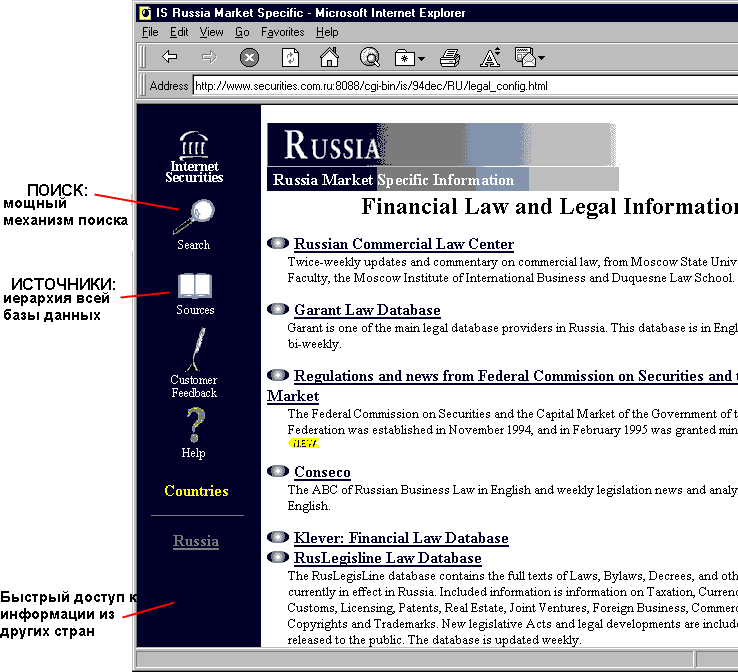Go to Home page via house icon

pos(329,58)
